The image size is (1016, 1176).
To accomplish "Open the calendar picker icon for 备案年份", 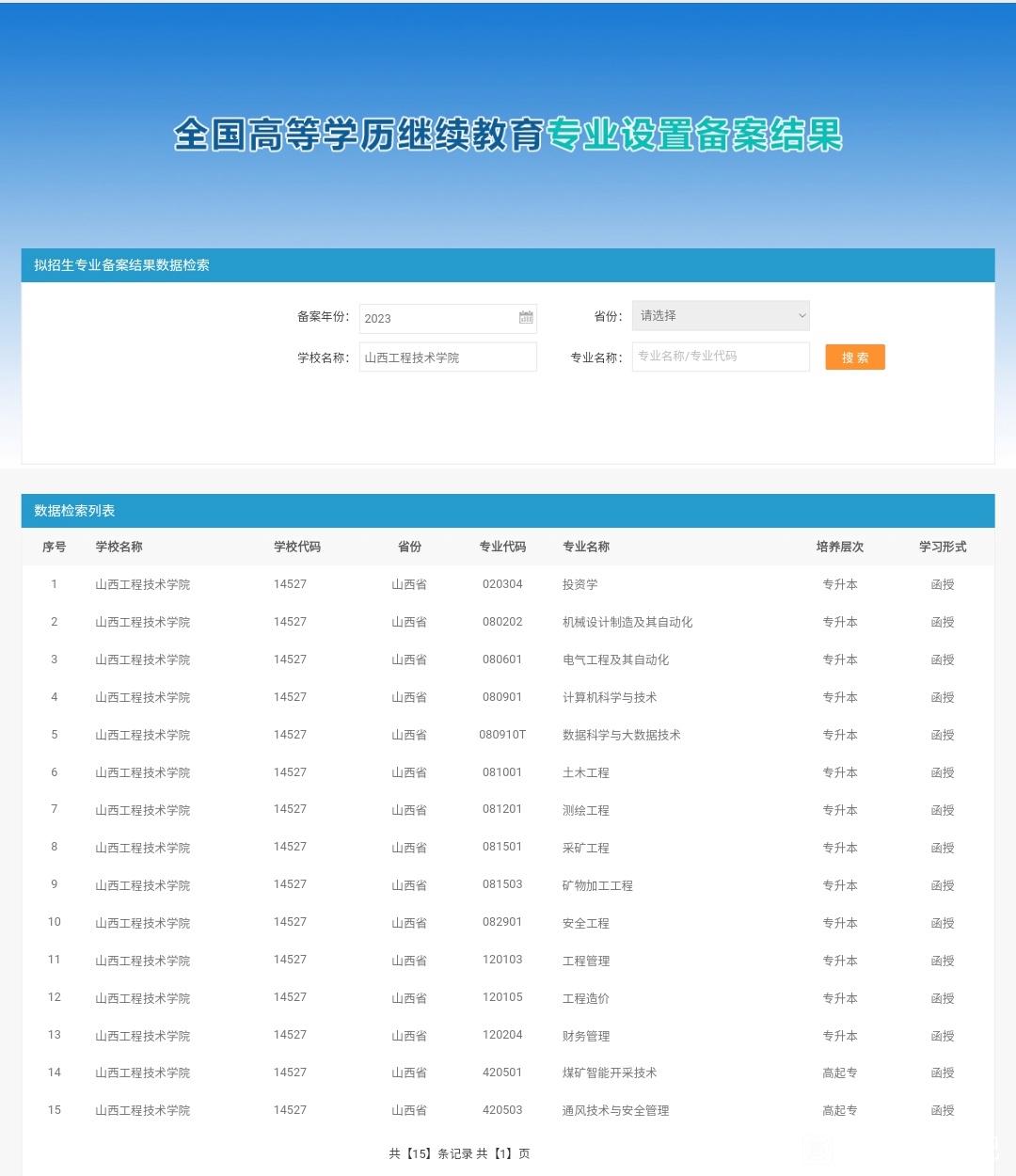I will (x=526, y=318).
